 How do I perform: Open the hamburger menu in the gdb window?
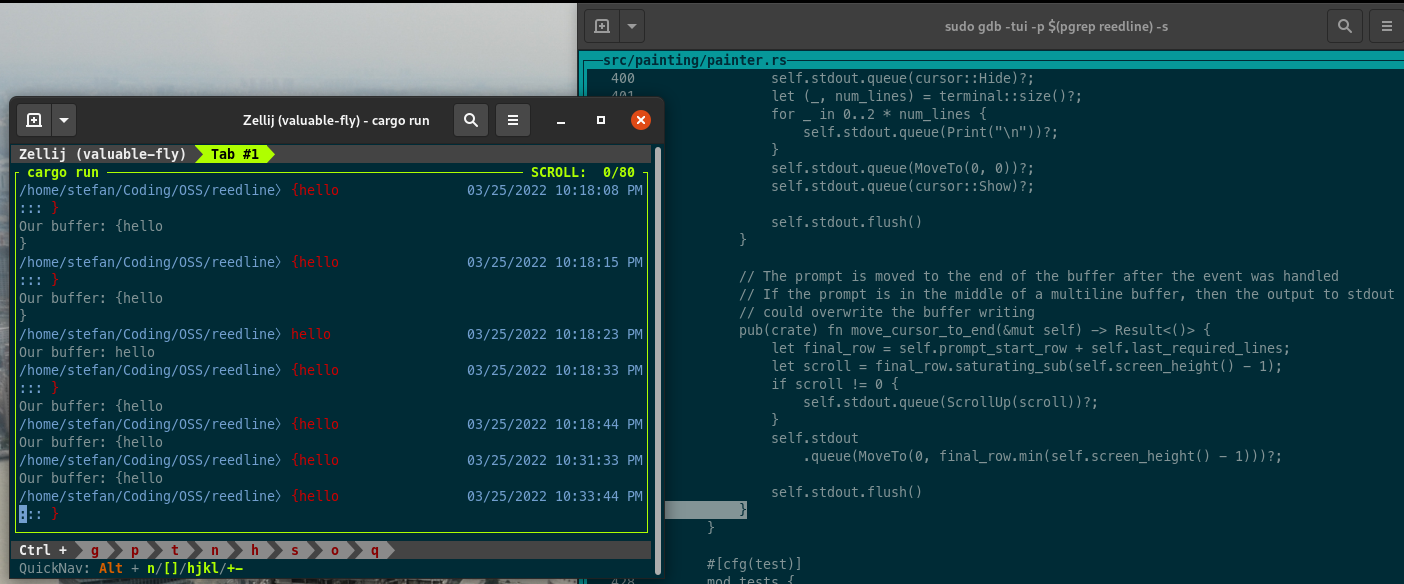tap(1388, 26)
